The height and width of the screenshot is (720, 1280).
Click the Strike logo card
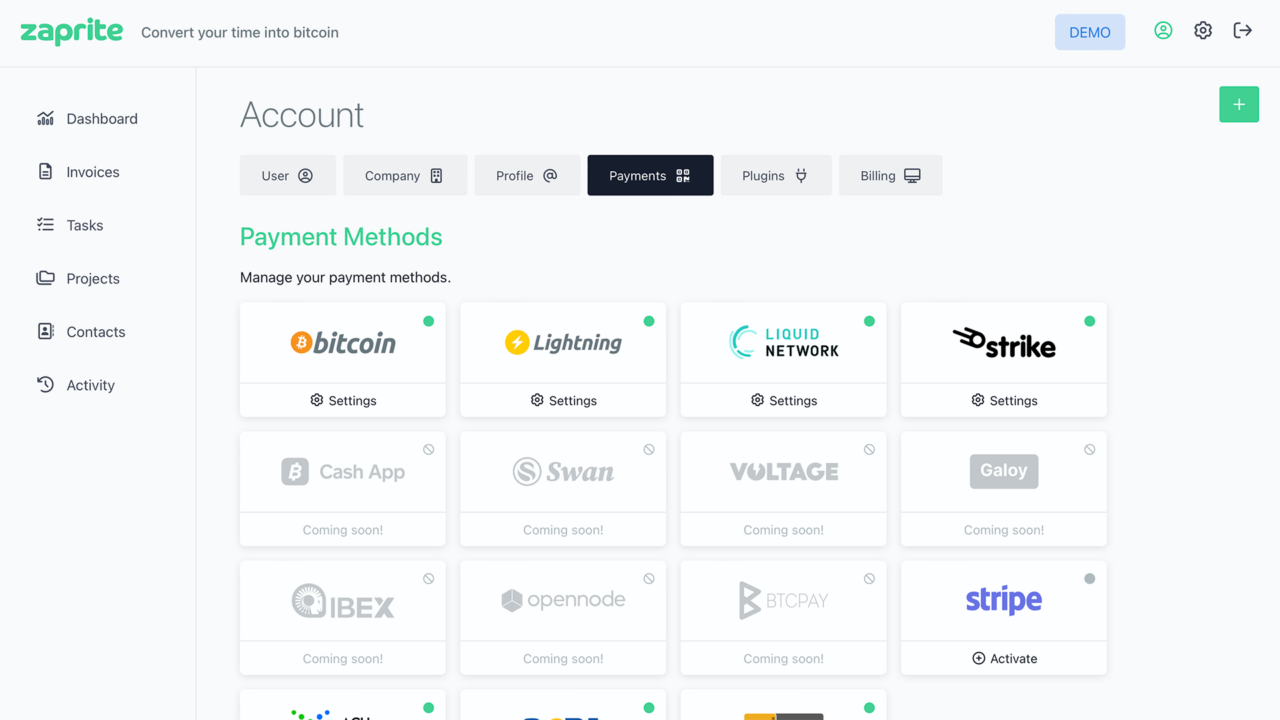tap(1004, 343)
